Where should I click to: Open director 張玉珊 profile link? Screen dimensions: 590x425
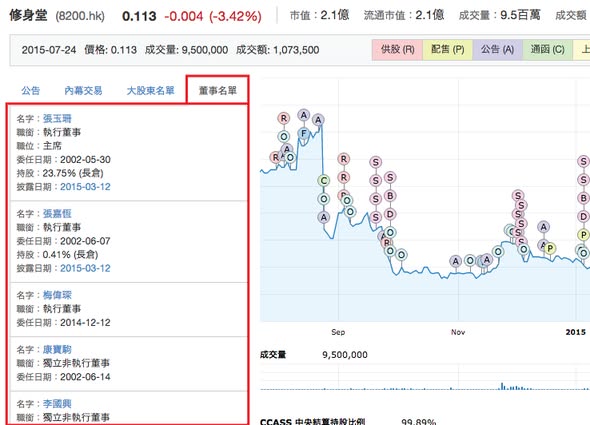57,119
